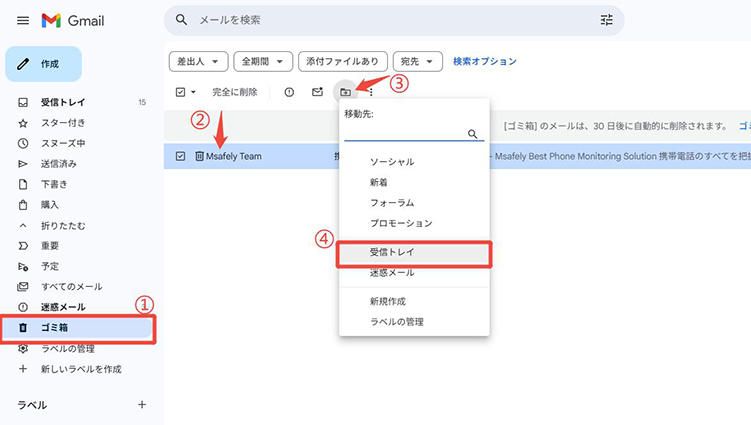
Task: Click 新しいラベルを作成 in sidebar
Action: pos(79,369)
